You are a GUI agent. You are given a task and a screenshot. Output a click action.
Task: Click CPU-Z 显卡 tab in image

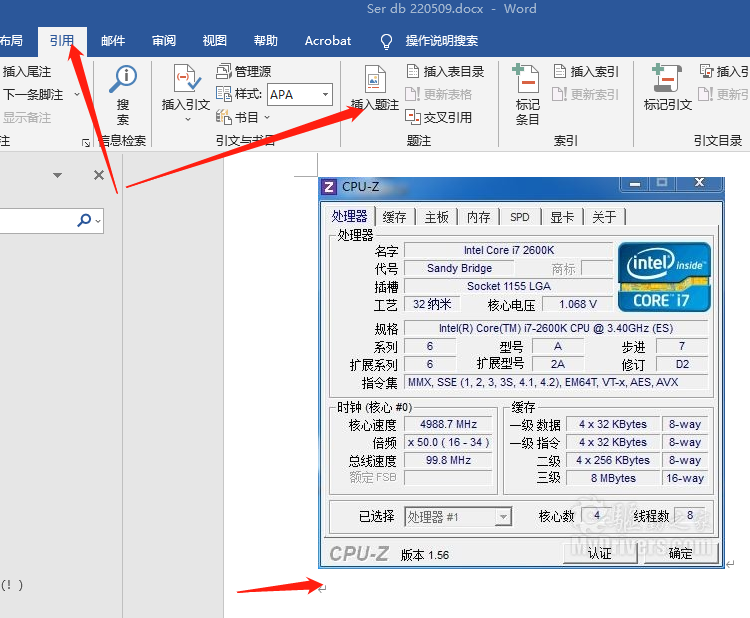coord(562,217)
